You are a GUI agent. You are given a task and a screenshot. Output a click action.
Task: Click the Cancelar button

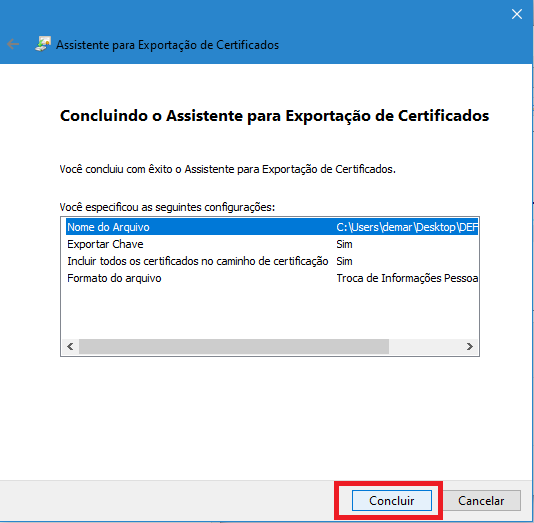click(x=481, y=501)
